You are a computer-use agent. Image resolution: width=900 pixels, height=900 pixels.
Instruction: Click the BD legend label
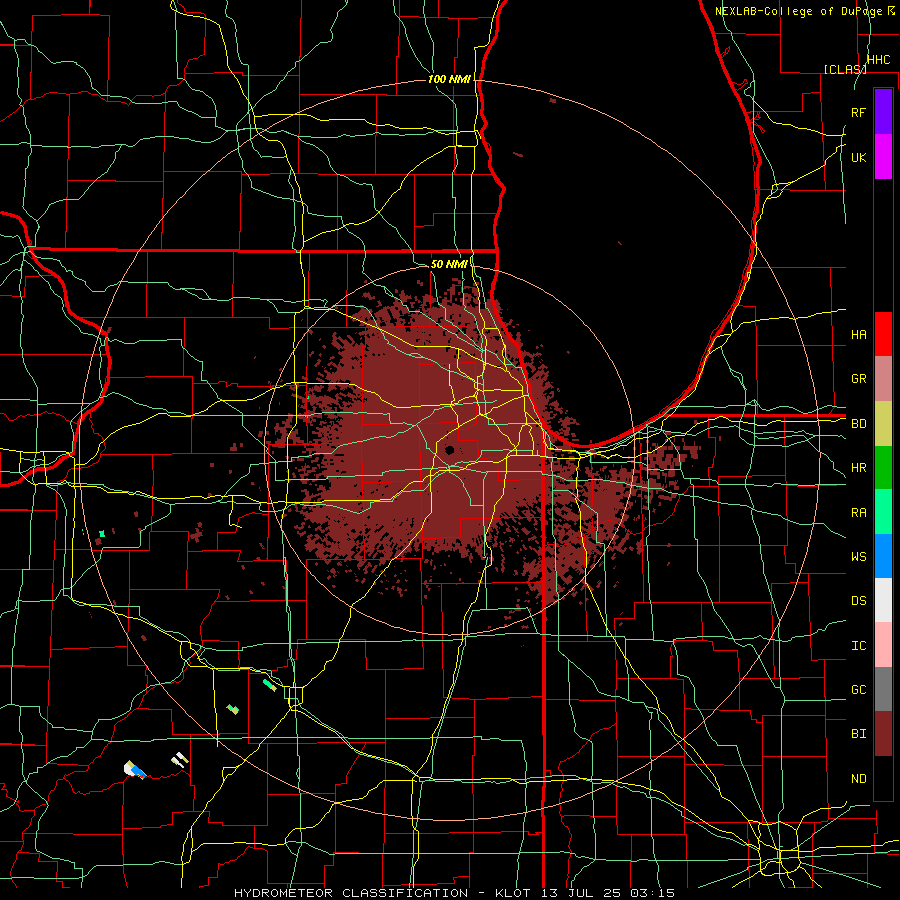(x=859, y=424)
